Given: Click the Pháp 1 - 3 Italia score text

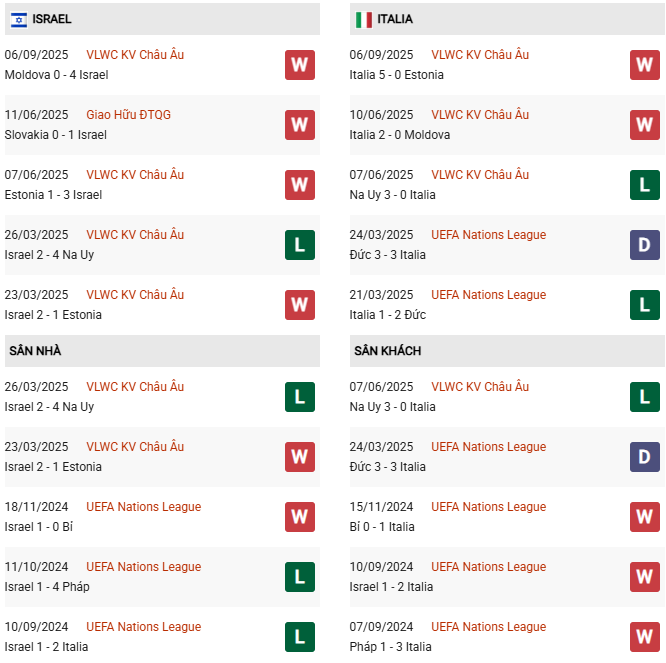Looking at the screenshot, I should (x=391, y=647).
